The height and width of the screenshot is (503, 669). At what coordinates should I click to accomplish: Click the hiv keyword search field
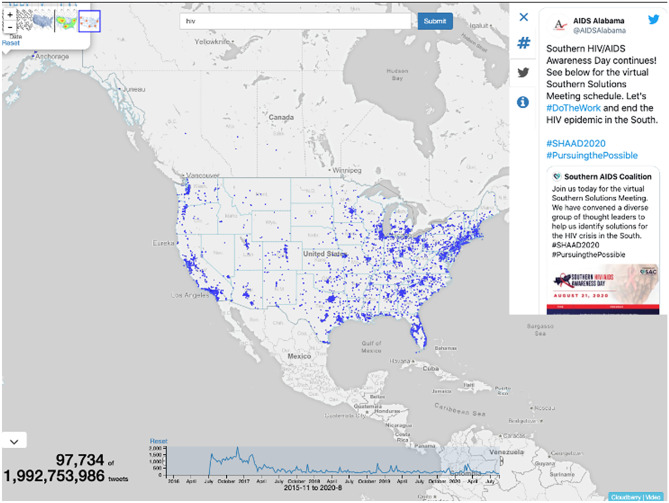(x=296, y=21)
